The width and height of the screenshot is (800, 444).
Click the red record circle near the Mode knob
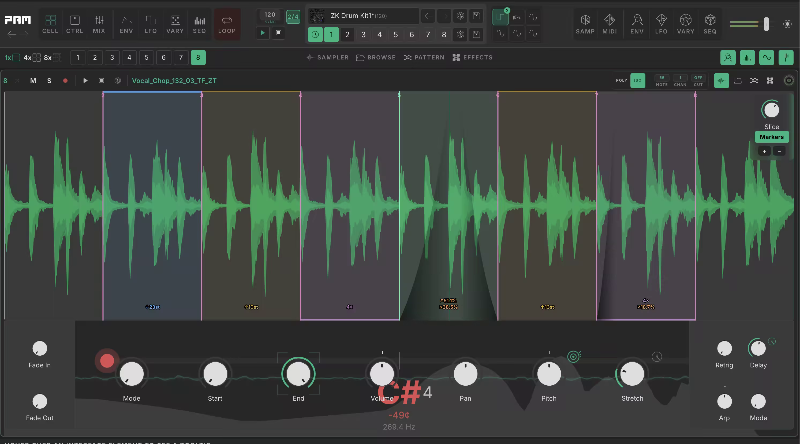tap(107, 361)
